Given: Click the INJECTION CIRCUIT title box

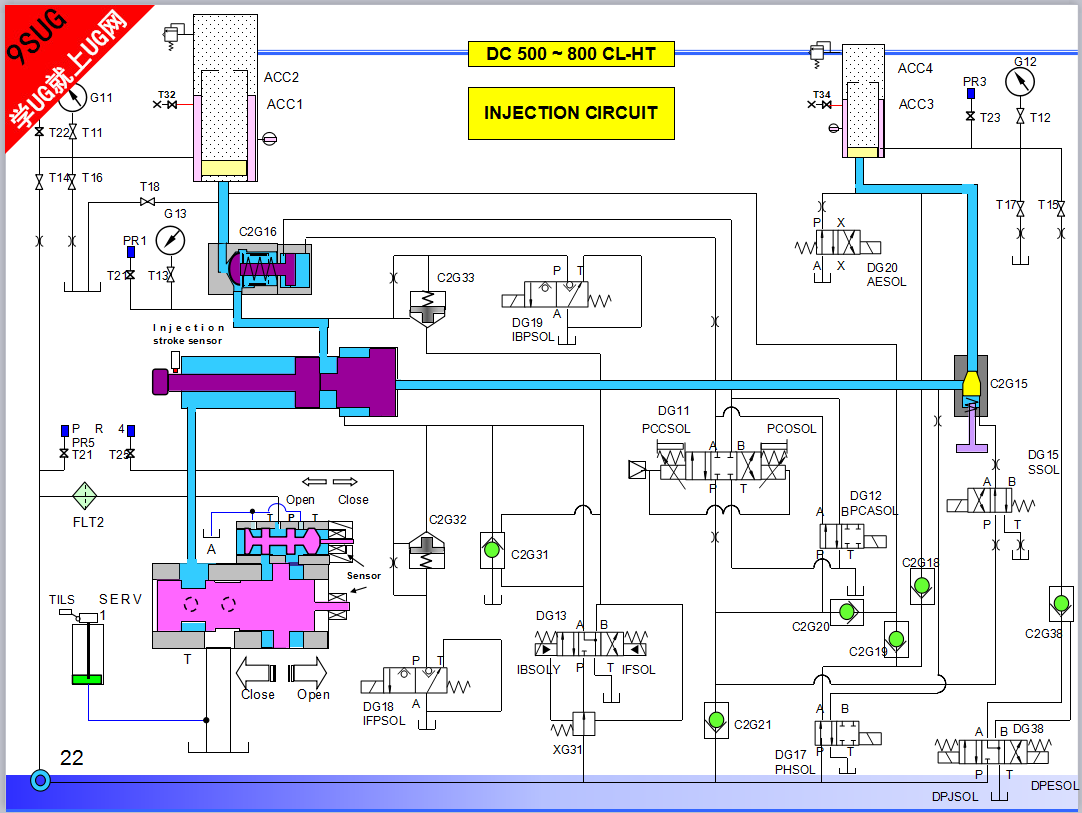Looking at the screenshot, I should [x=571, y=113].
